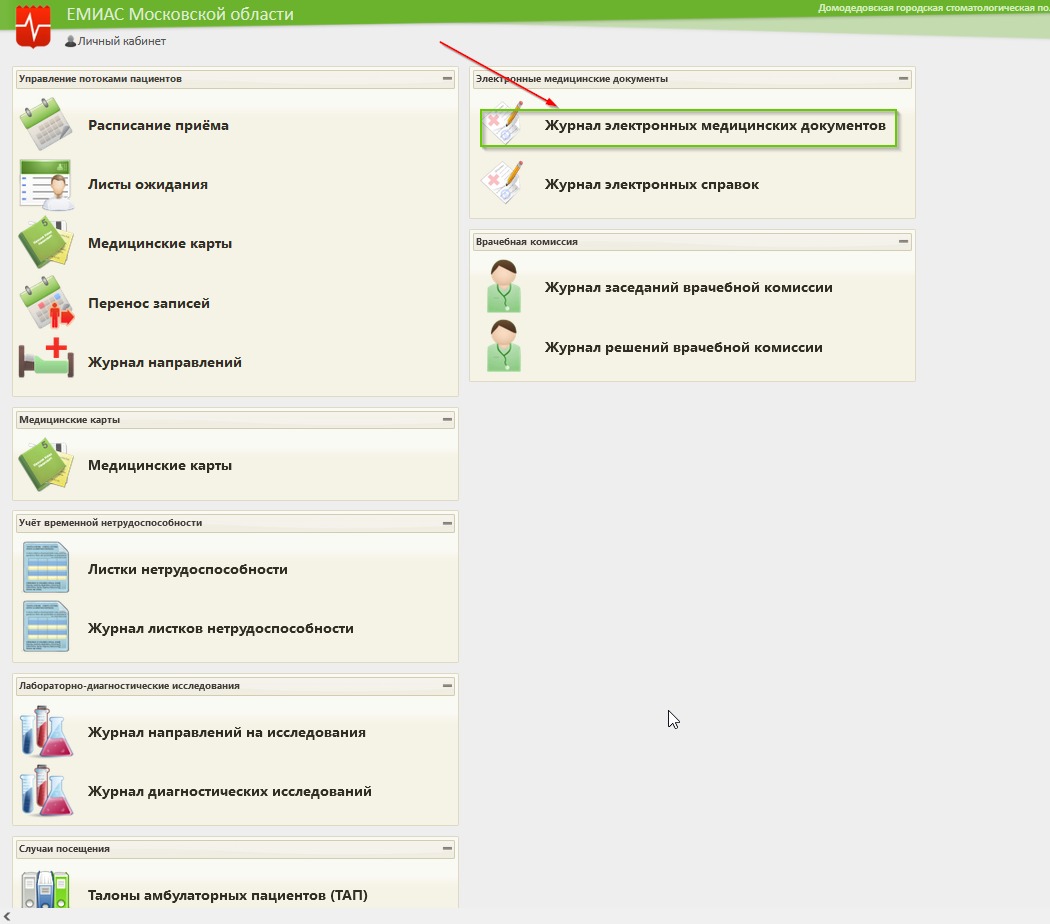Collapse Лабораторно-диагностические исследования panel
The image size is (1050, 924).
point(447,686)
